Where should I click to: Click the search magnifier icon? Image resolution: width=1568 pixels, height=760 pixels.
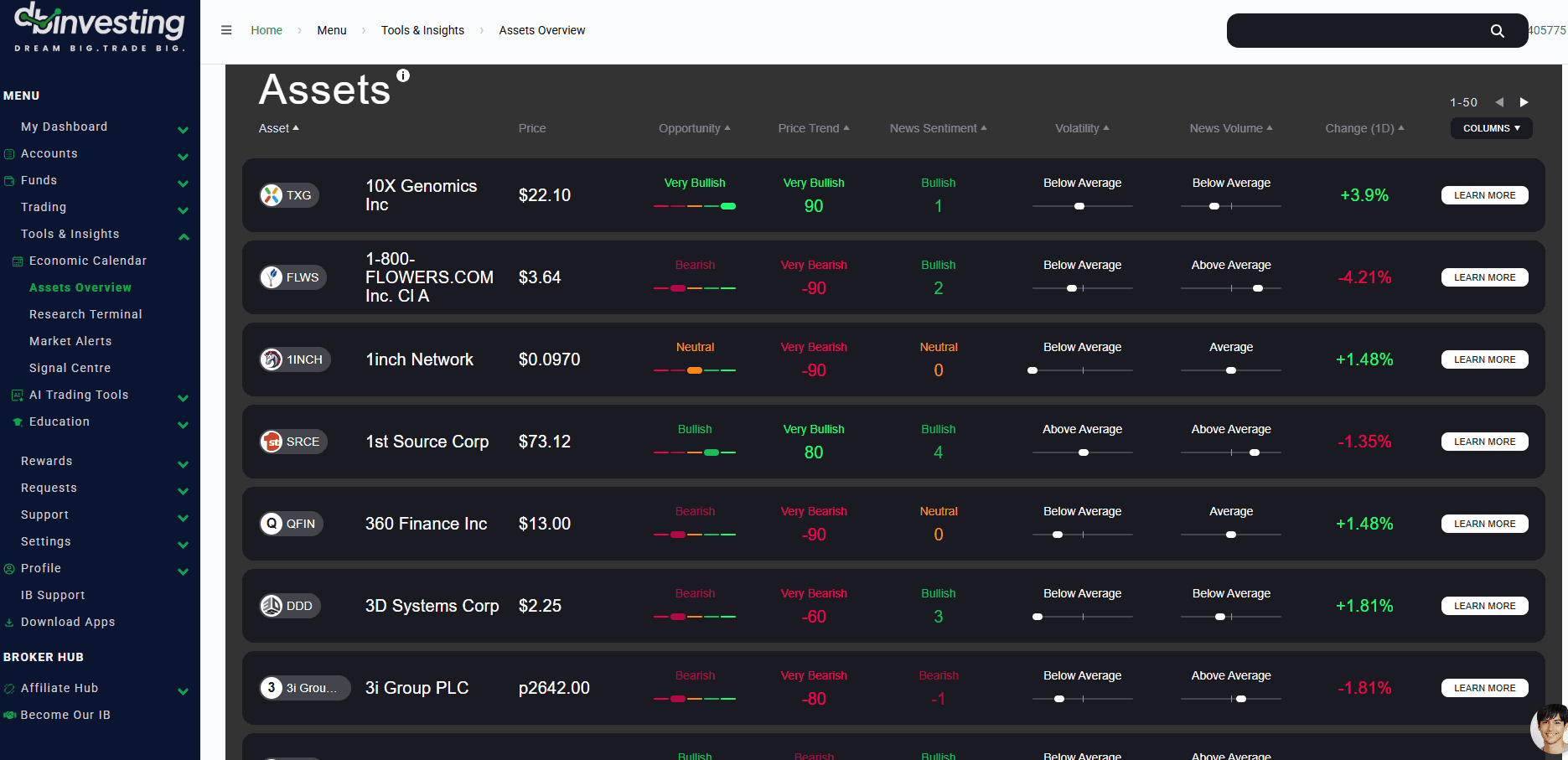coord(1498,30)
